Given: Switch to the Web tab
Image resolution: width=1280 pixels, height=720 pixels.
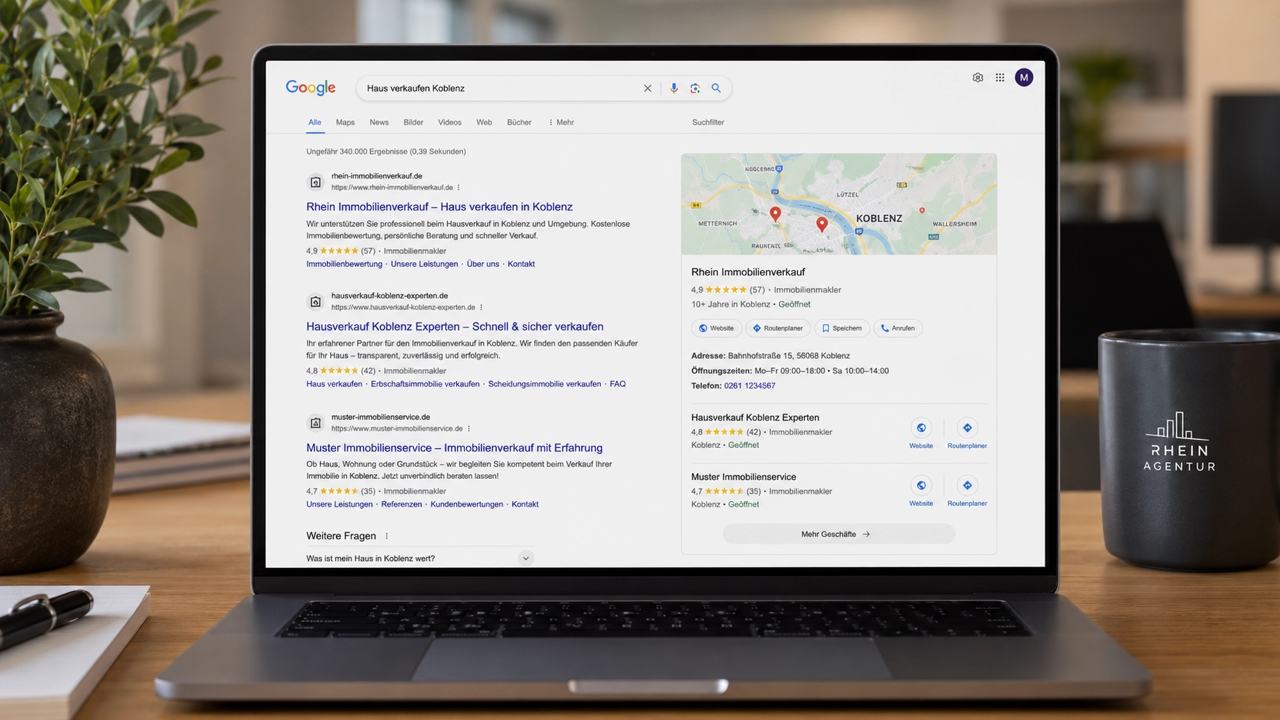Looking at the screenshot, I should [484, 122].
